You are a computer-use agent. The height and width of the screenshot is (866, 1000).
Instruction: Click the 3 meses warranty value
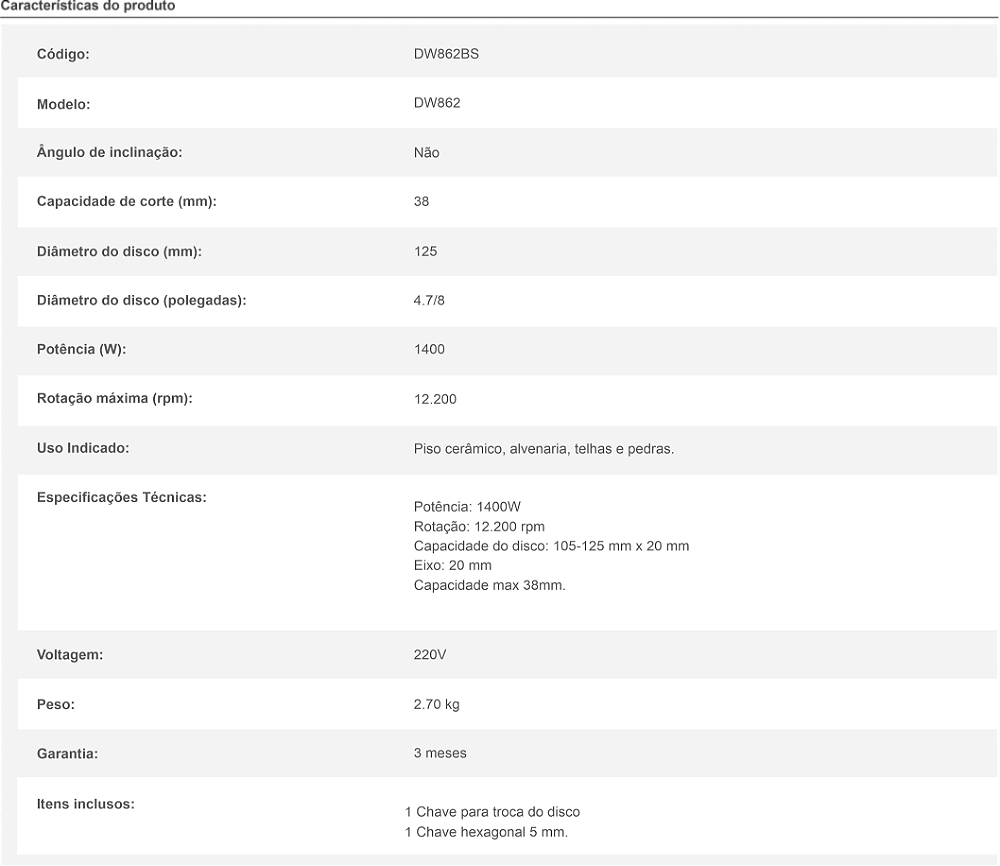click(x=440, y=753)
